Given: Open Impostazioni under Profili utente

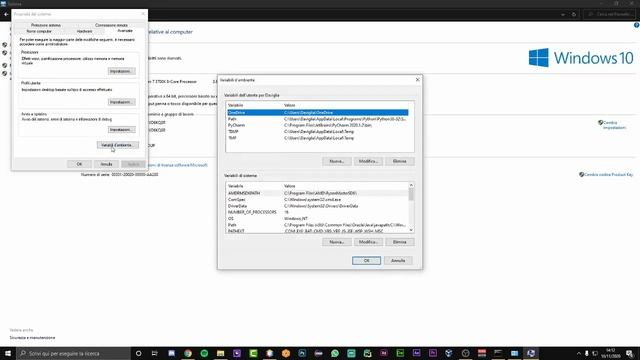Looking at the screenshot, I should (x=121, y=102).
